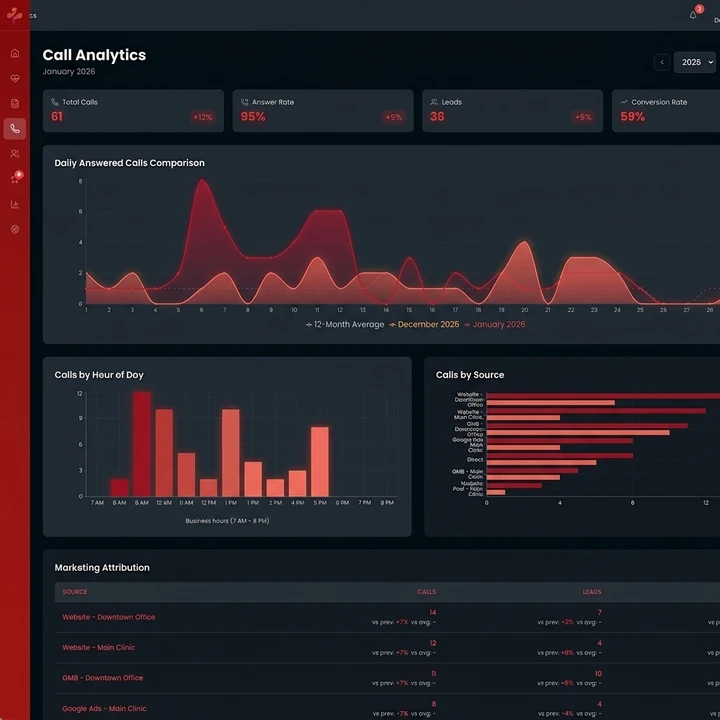Click the bottom globe-style sidebar icon
The height and width of the screenshot is (720, 720).
[x=15, y=229]
